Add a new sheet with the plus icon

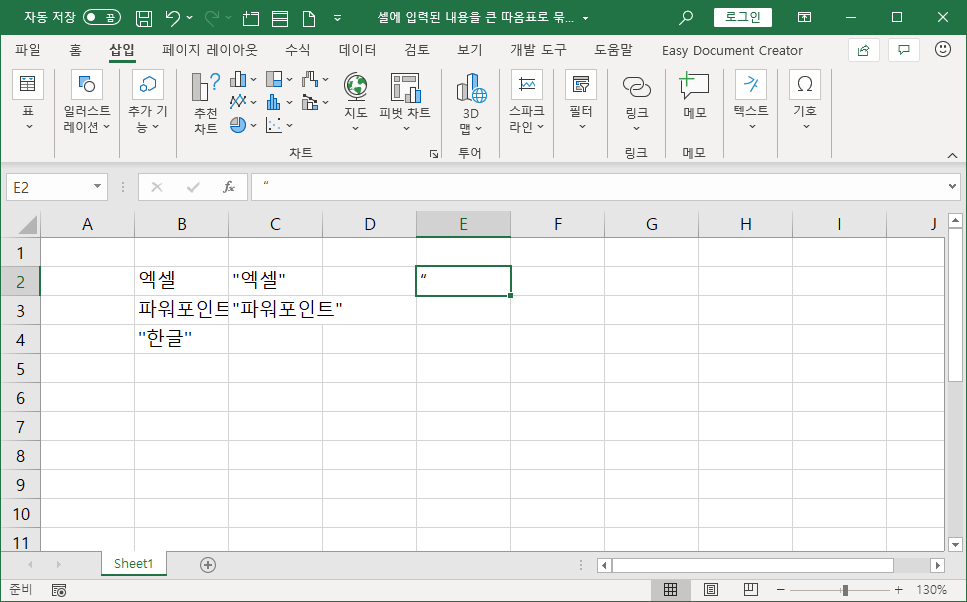pos(208,564)
